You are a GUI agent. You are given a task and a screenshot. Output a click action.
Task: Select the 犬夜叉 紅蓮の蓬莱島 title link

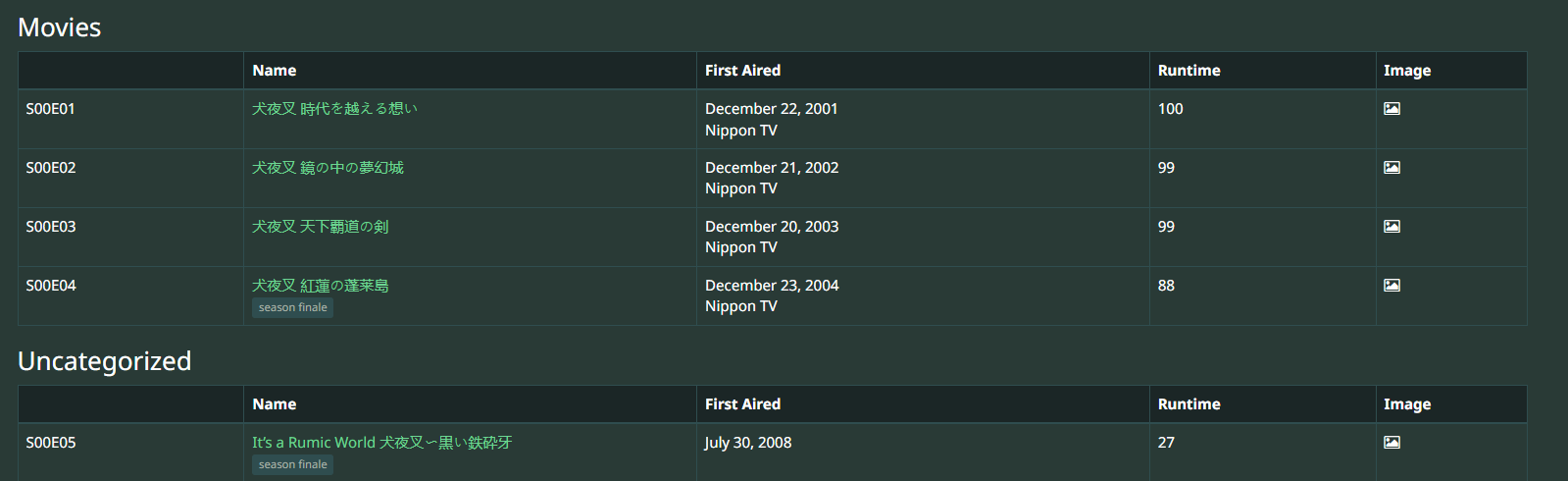pyautogui.click(x=320, y=286)
